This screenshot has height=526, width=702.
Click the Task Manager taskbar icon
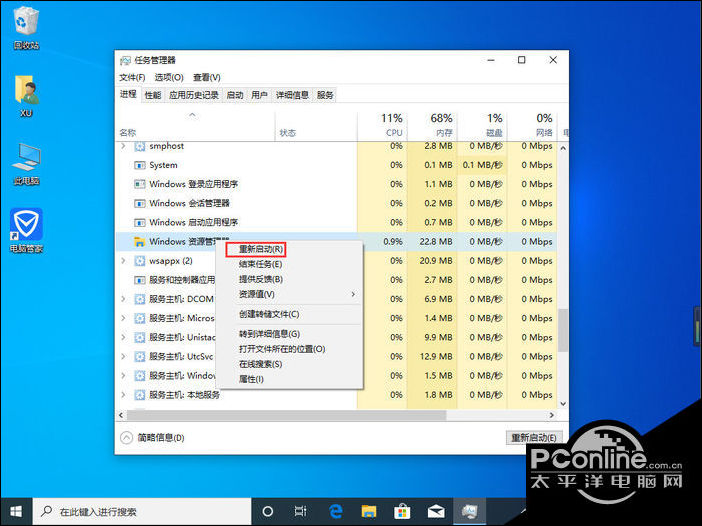[x=470, y=511]
